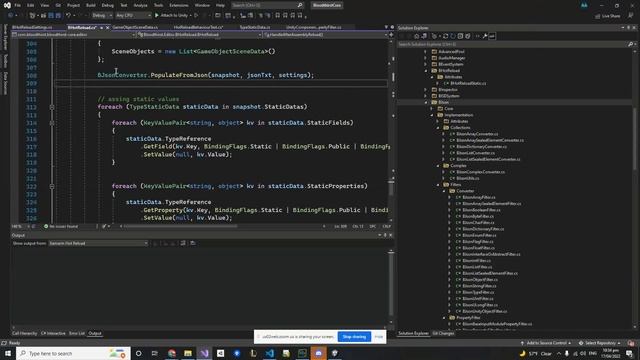
Task: Click the Save All toolbar icon
Action: (58, 16)
